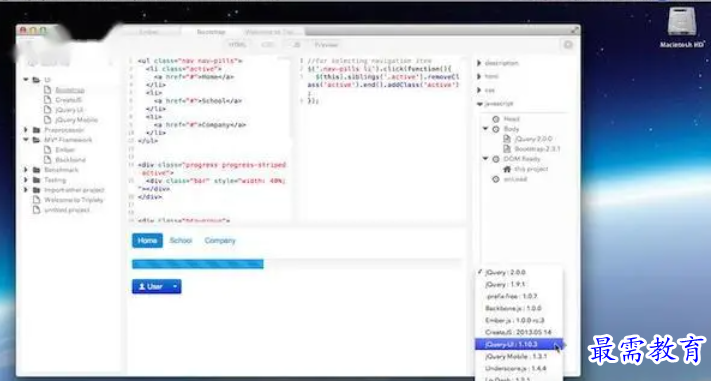Toggle the HTML pane button
The width and height of the screenshot is (712, 381).
point(237,45)
